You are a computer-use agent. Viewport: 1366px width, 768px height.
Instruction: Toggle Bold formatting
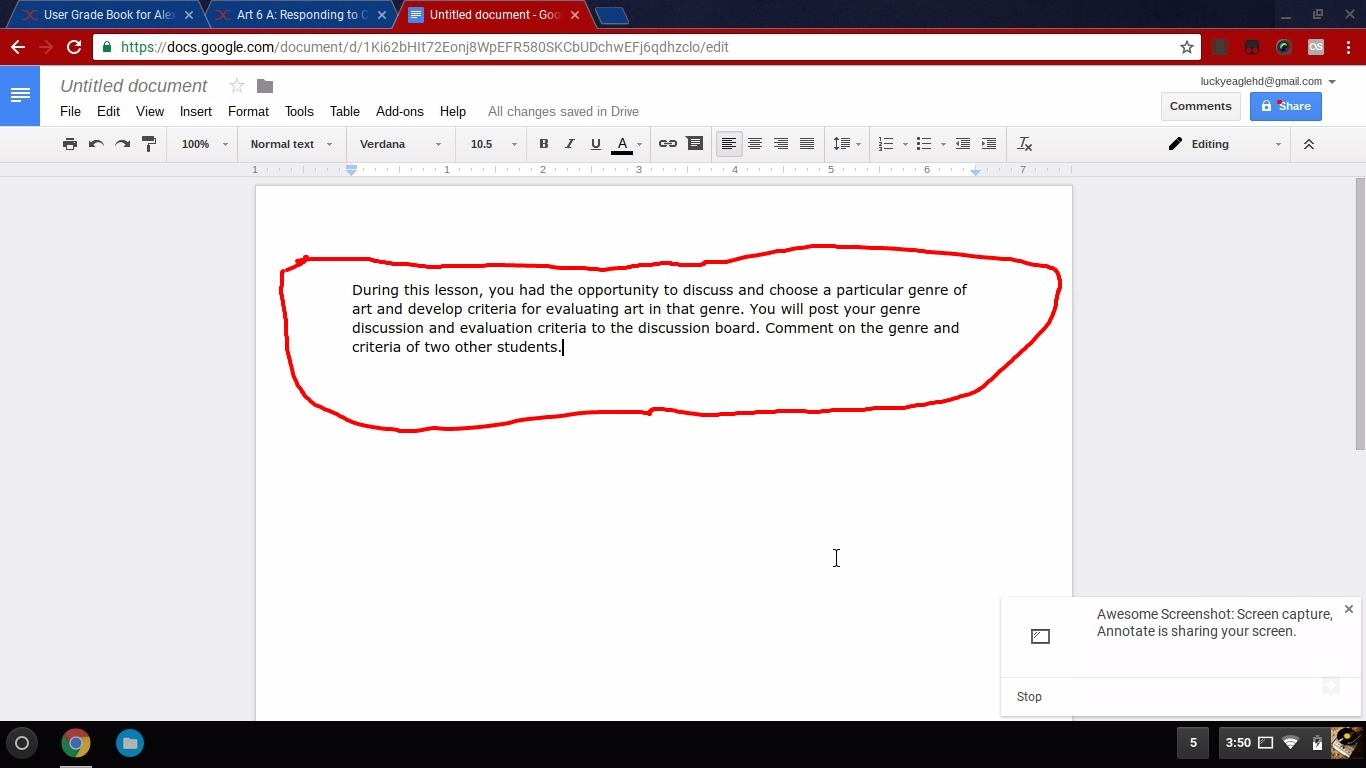543,144
